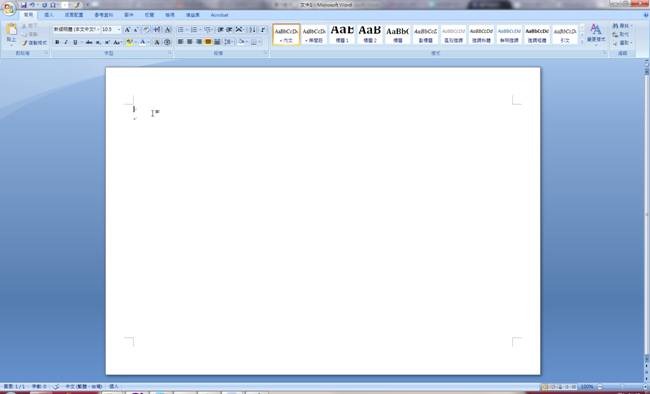Toggle Subscript formatting
Screen dimensions: 650x394
98,42
